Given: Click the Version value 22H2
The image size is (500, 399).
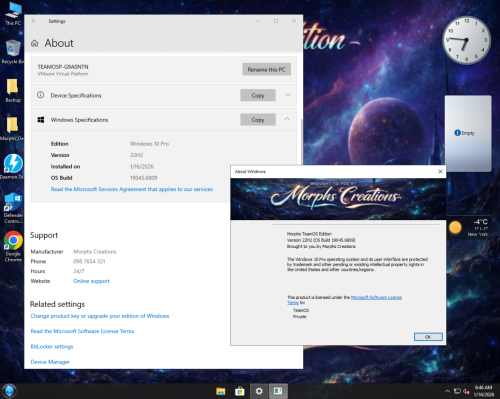Looking at the screenshot, I should pyautogui.click(x=136, y=155).
